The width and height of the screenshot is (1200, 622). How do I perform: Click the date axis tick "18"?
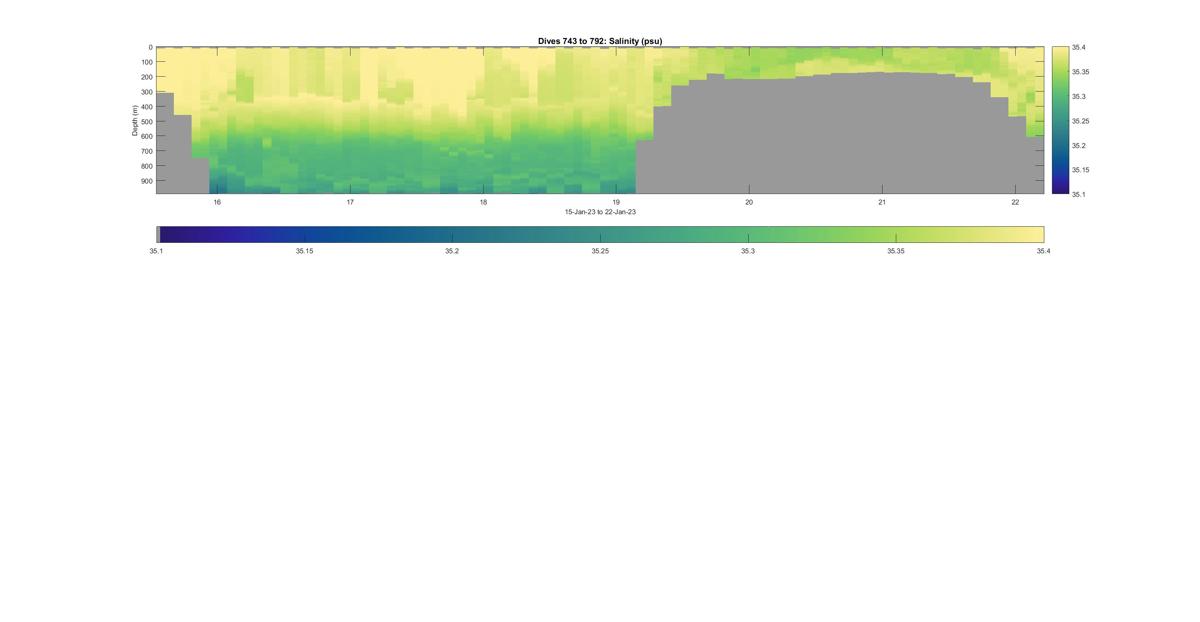(483, 202)
